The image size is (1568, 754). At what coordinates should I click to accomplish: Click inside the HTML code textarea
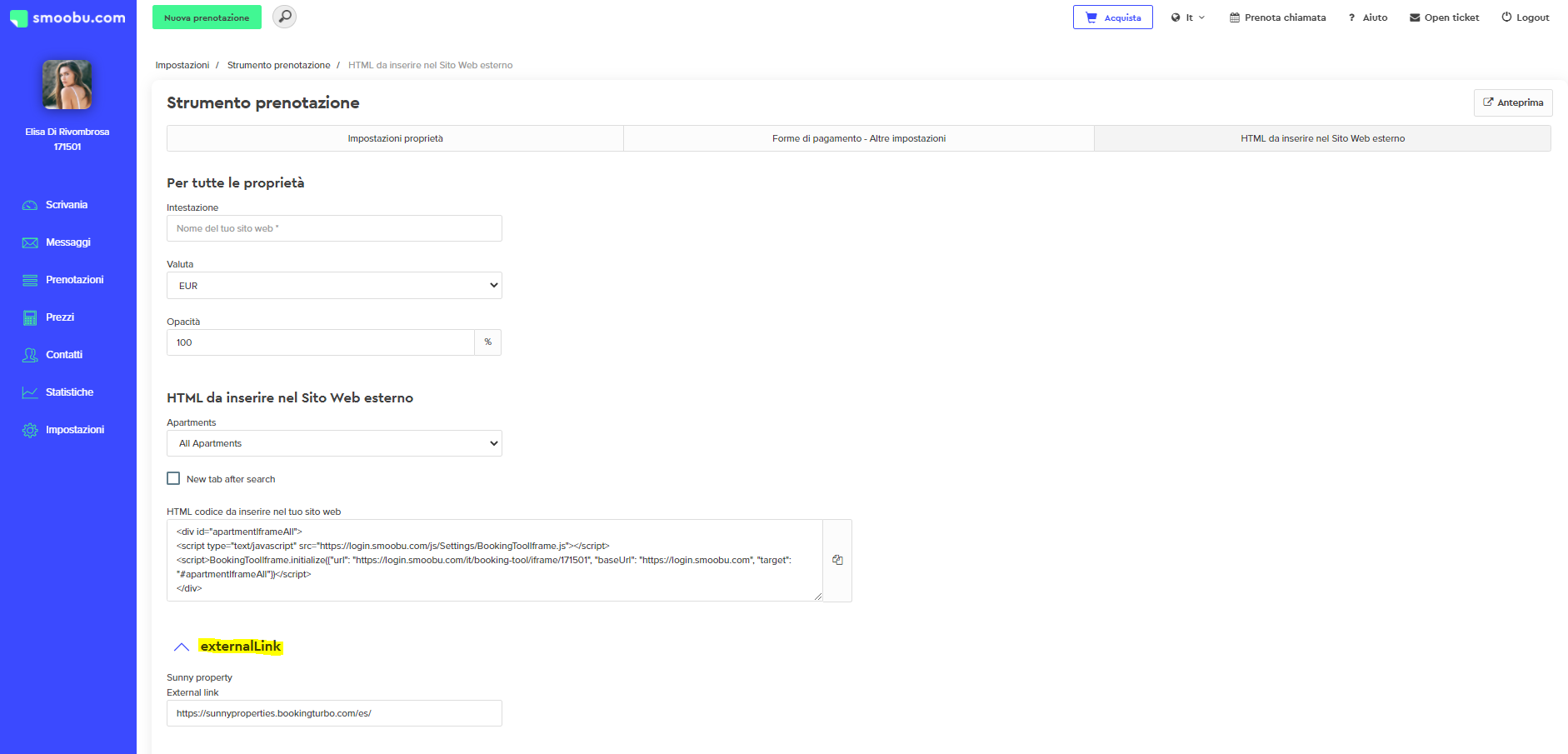point(495,560)
